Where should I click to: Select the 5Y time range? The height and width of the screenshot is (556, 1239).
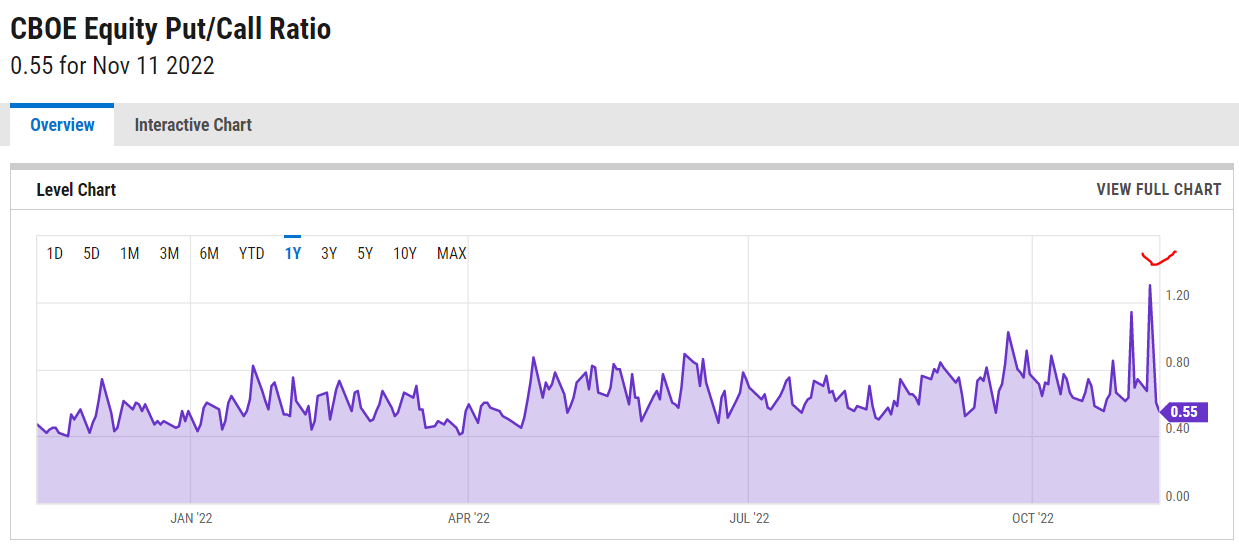(365, 253)
